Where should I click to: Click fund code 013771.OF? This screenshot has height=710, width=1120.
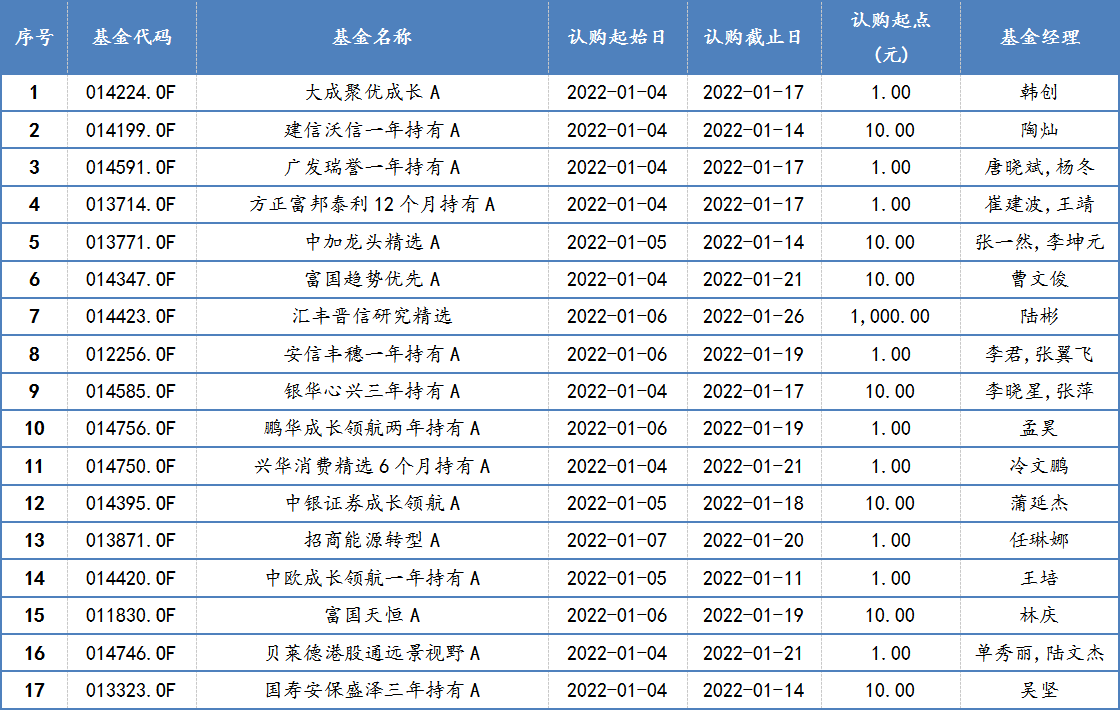pyautogui.click(x=131, y=243)
